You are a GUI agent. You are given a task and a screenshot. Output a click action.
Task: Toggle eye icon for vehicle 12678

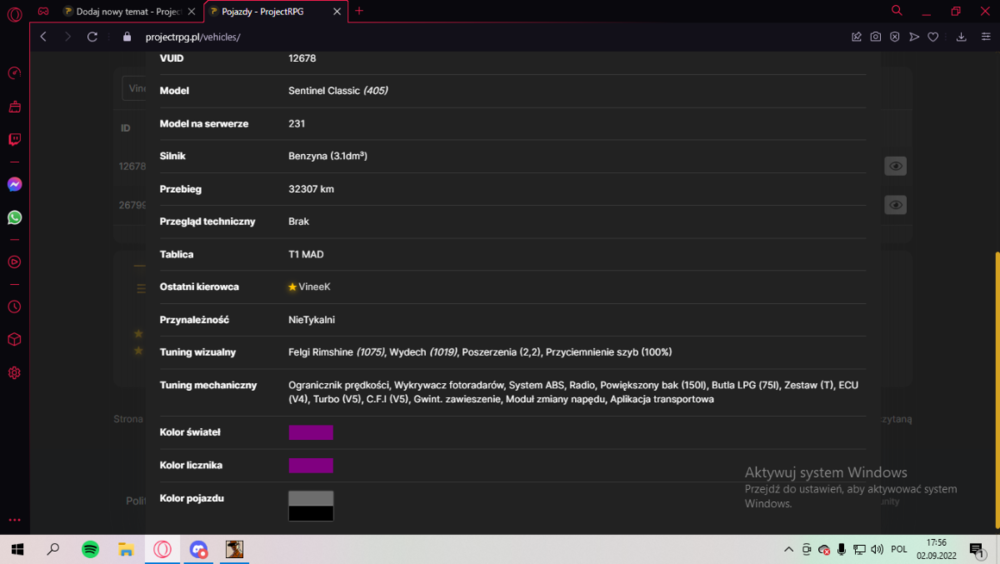(895, 166)
